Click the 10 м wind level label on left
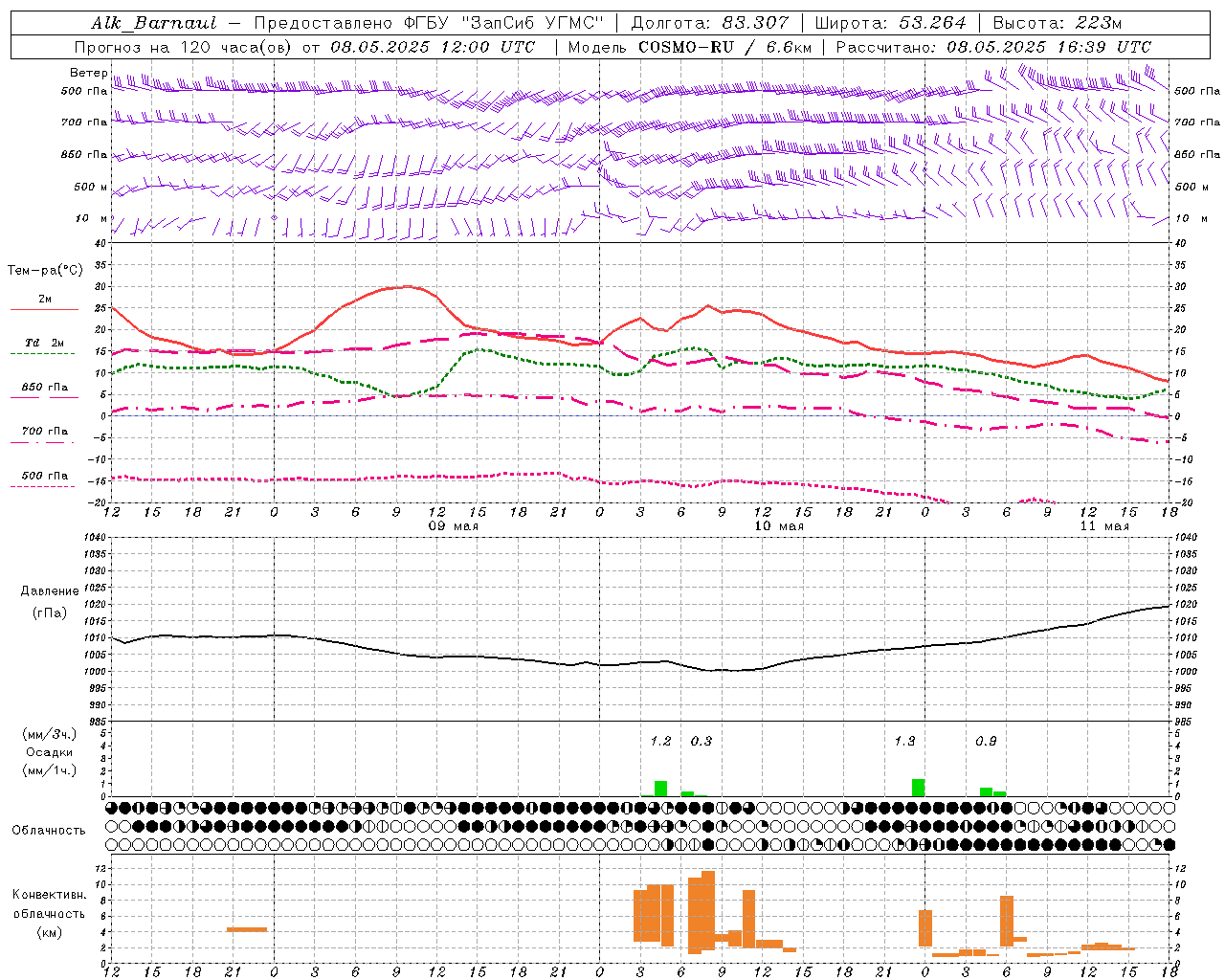This screenshot has height=980, width=1225. click(x=92, y=218)
